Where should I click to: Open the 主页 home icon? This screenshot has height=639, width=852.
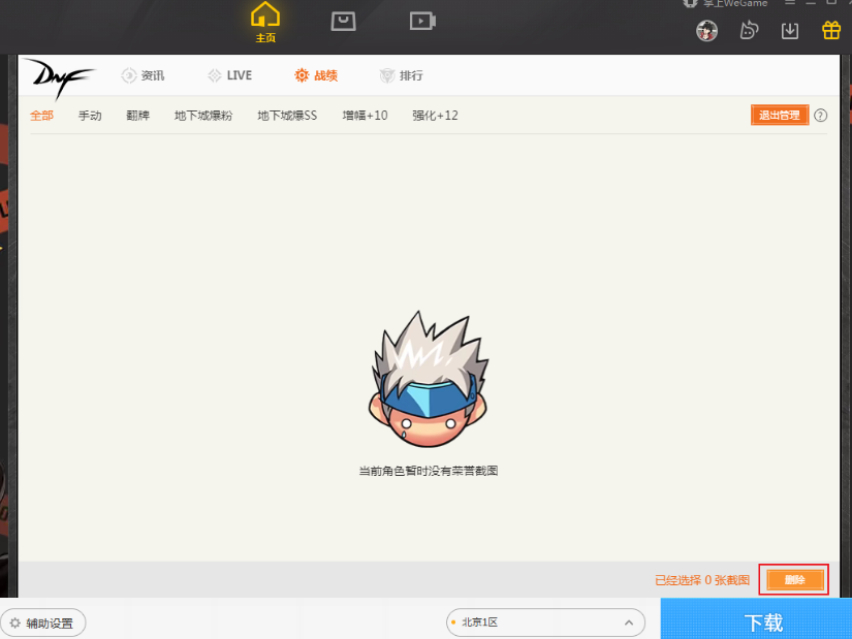pos(265,22)
